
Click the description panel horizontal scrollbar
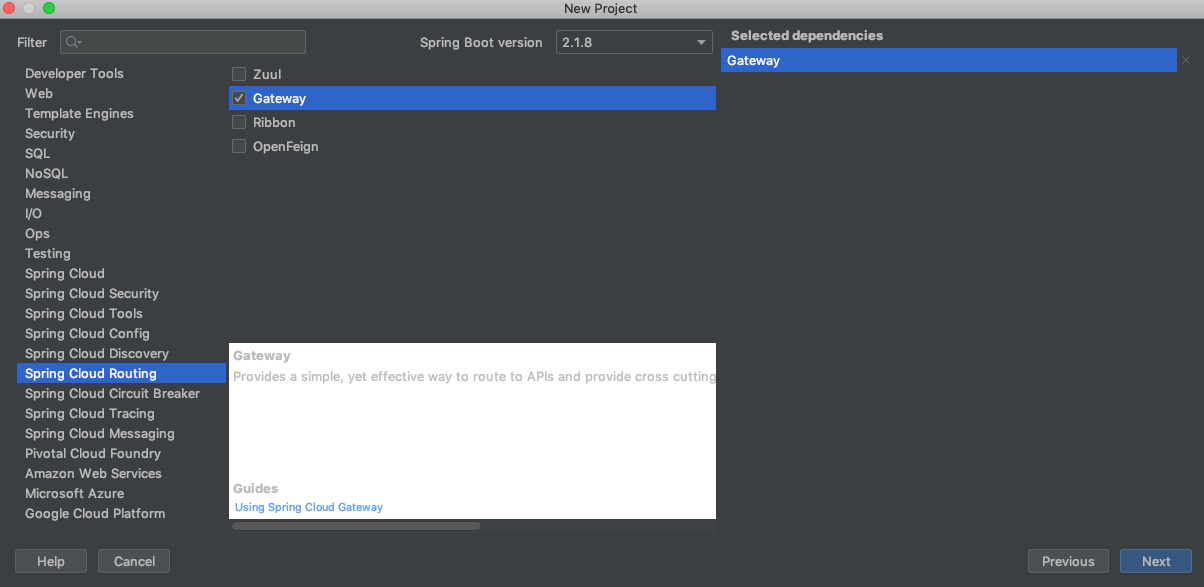point(356,526)
